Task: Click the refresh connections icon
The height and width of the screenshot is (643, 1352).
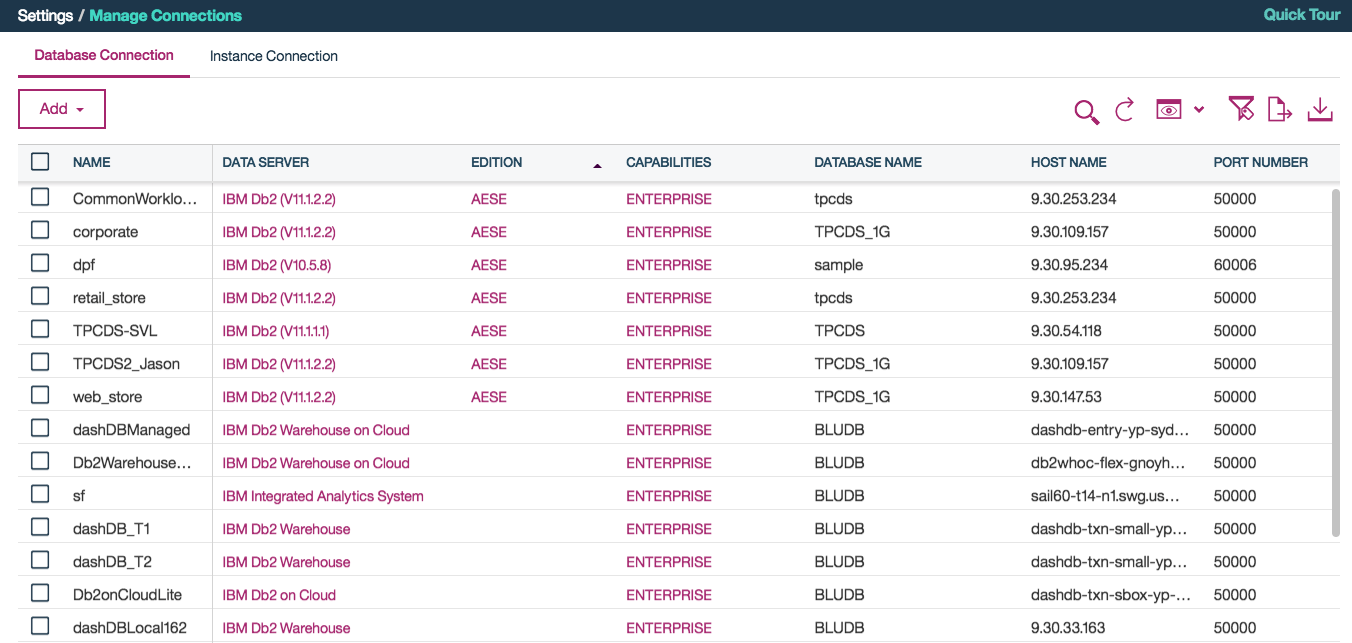Action: (1124, 110)
